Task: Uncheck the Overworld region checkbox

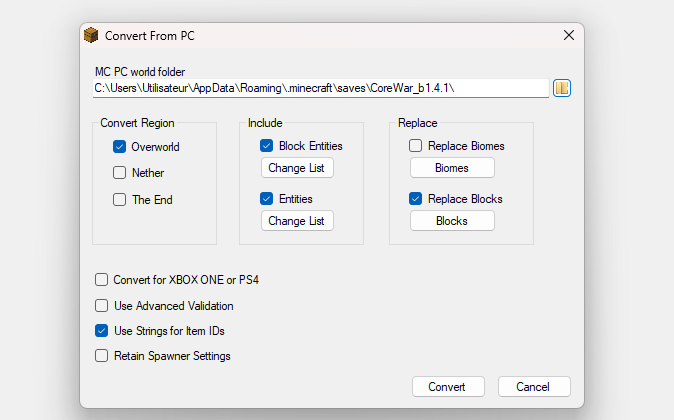Action: pos(119,147)
